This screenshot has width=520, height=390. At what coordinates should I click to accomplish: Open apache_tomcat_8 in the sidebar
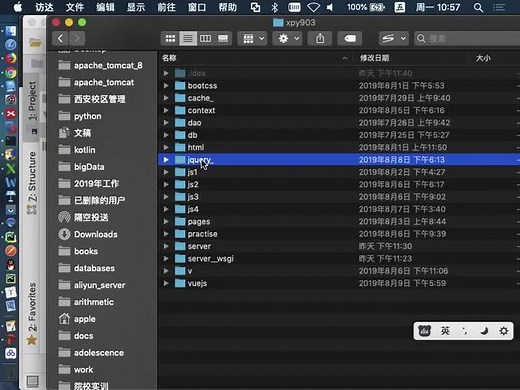[100, 65]
